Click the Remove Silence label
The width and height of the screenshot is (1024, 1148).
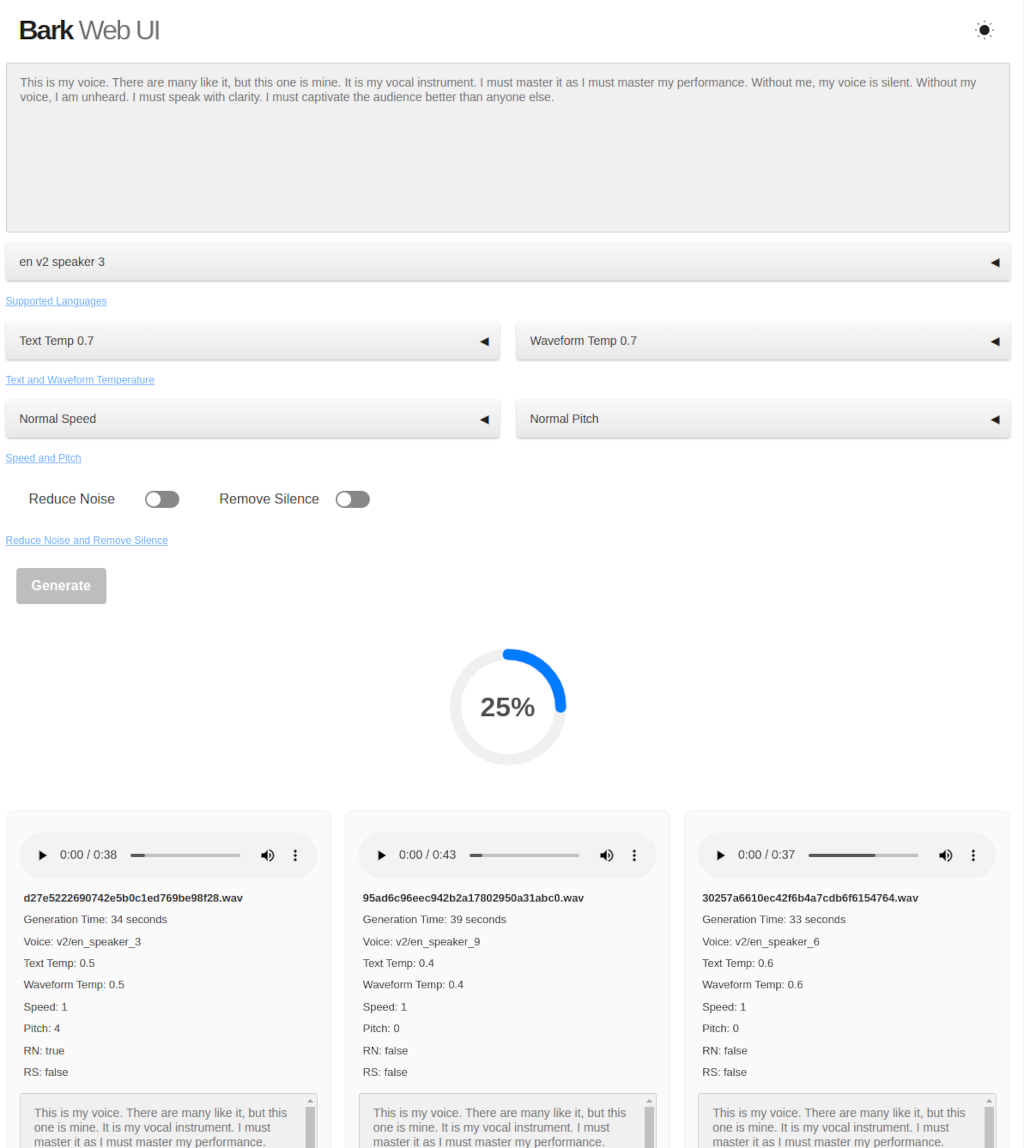[x=269, y=499]
